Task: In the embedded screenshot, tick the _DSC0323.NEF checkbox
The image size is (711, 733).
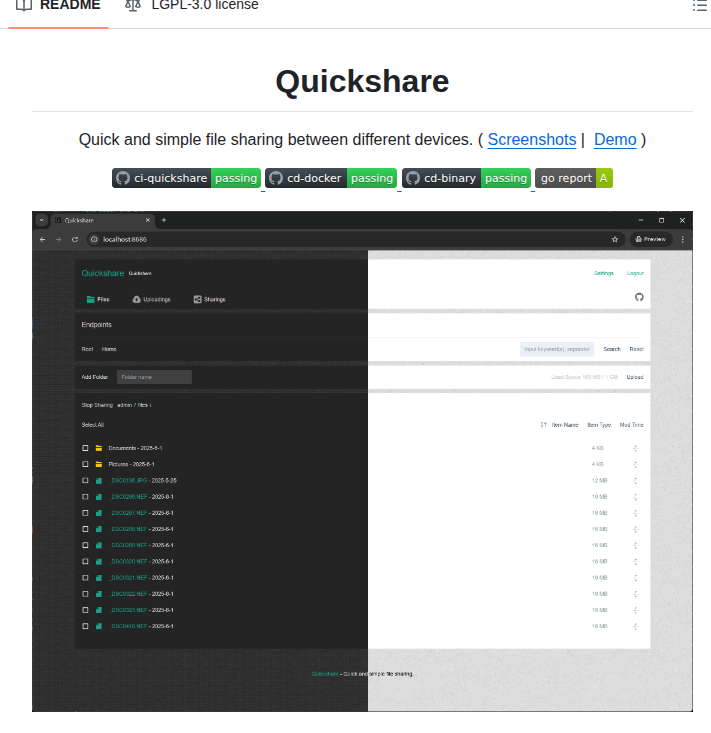Action: (85, 610)
